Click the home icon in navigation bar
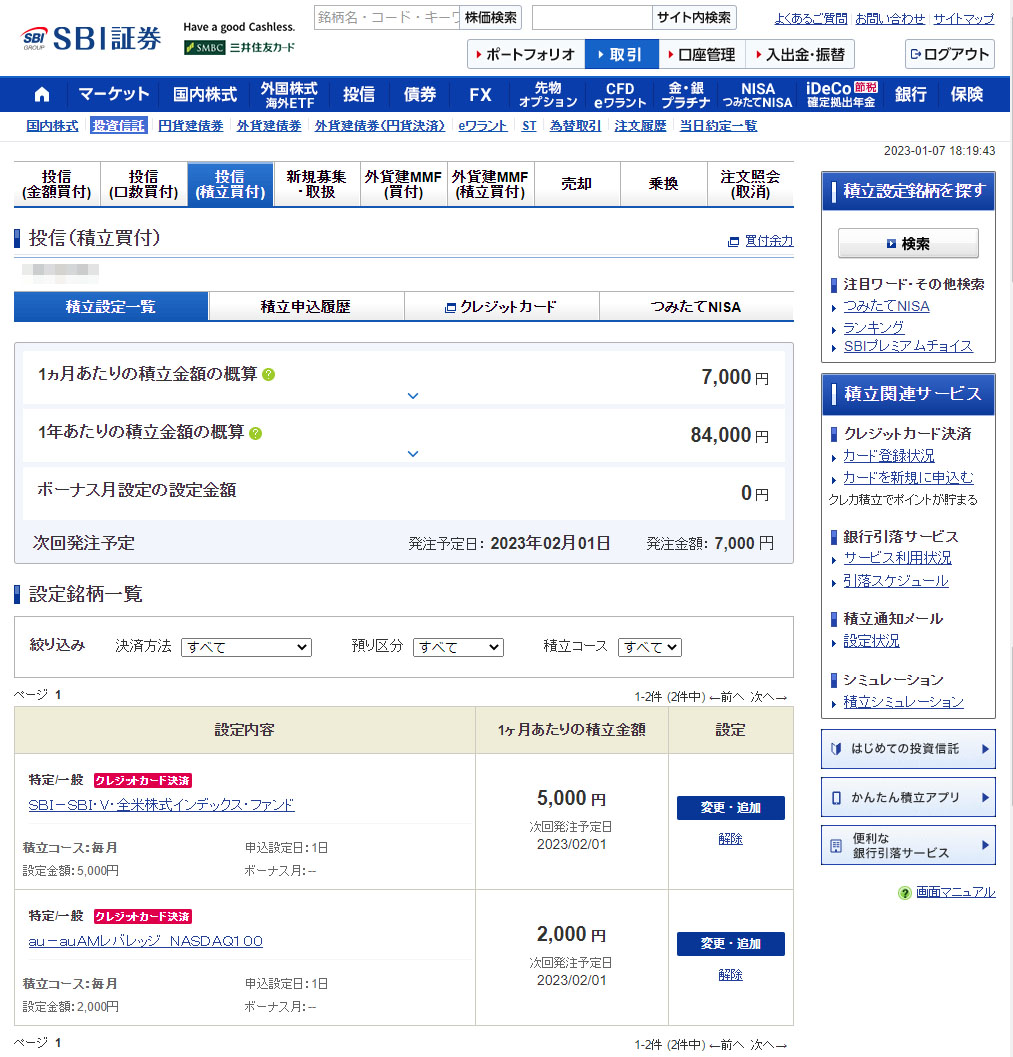This screenshot has width=1013, height=1057. tap(42, 95)
